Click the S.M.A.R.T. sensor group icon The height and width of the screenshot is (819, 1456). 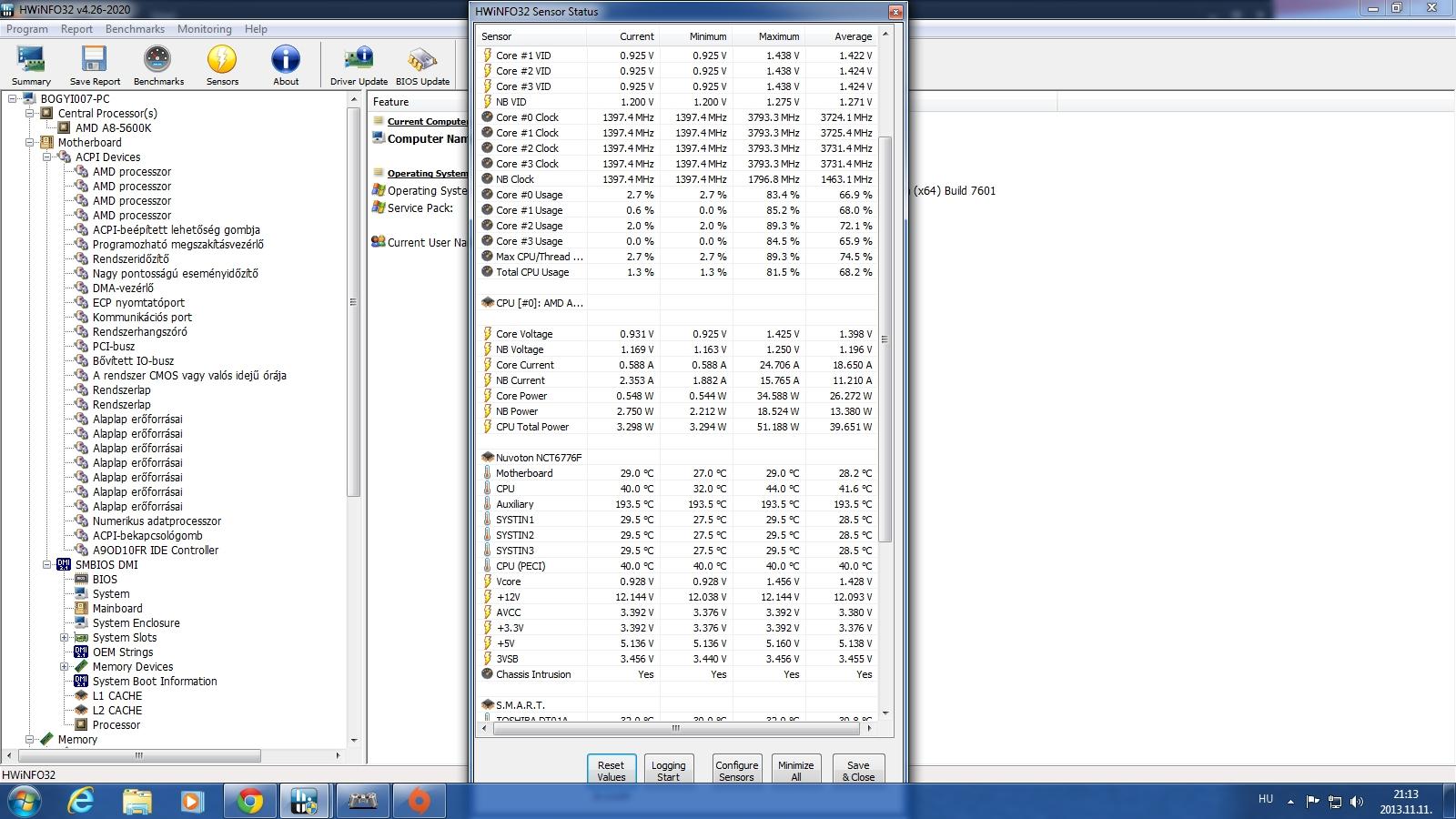488,705
